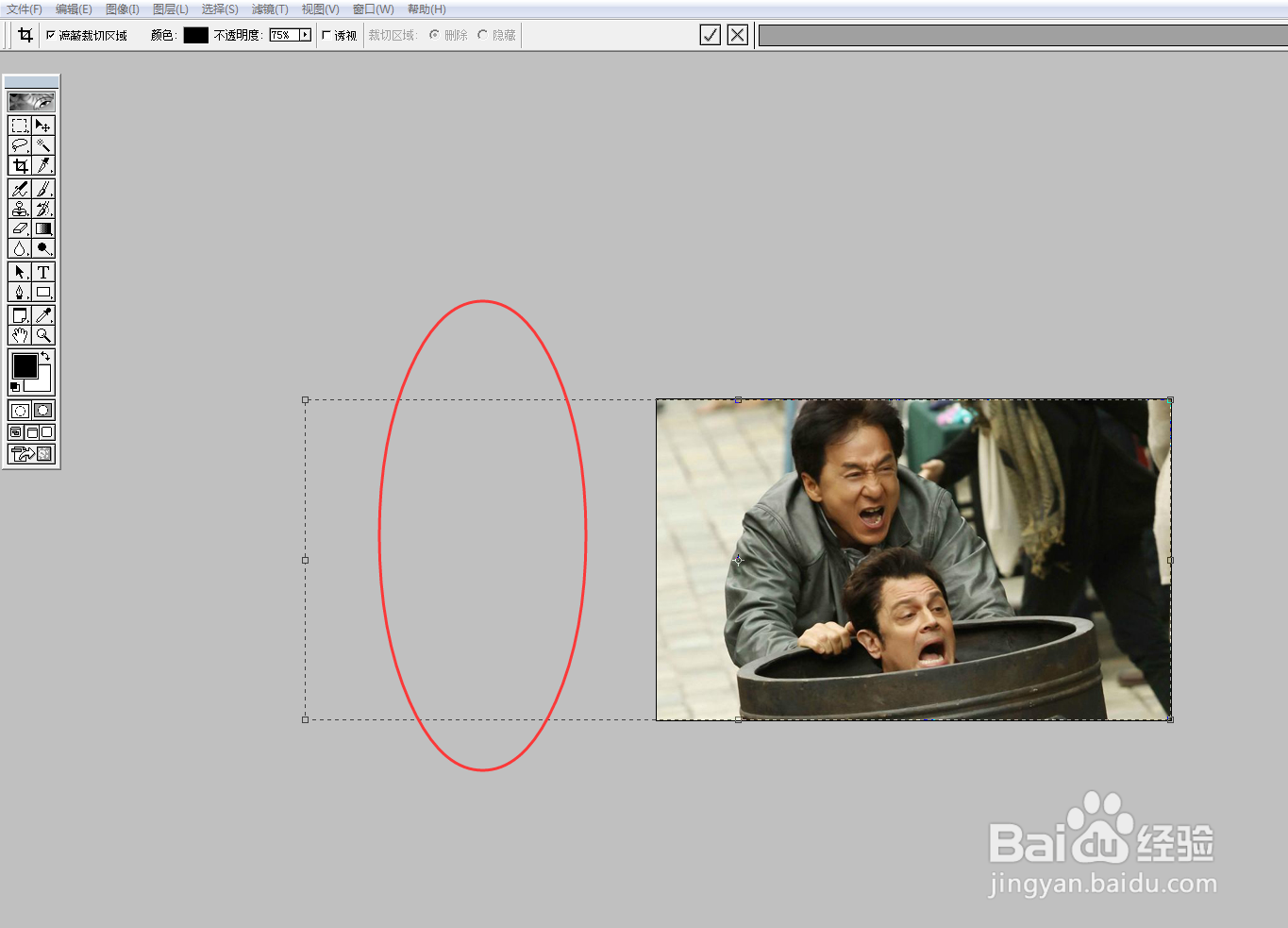Click the eye logo at toolbox top

tap(31, 102)
